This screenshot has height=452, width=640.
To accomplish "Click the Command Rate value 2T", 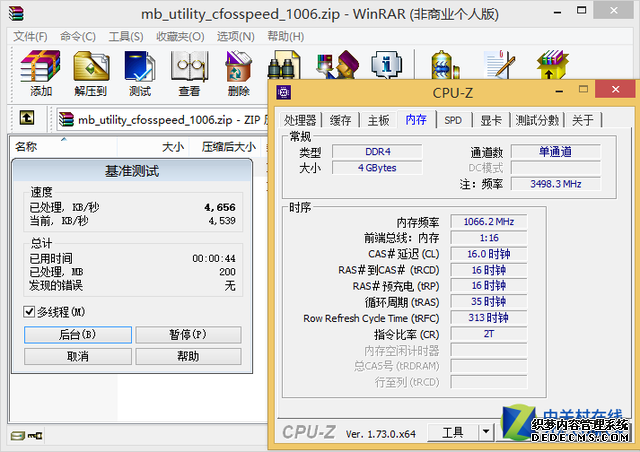I will pyautogui.click(x=489, y=334).
